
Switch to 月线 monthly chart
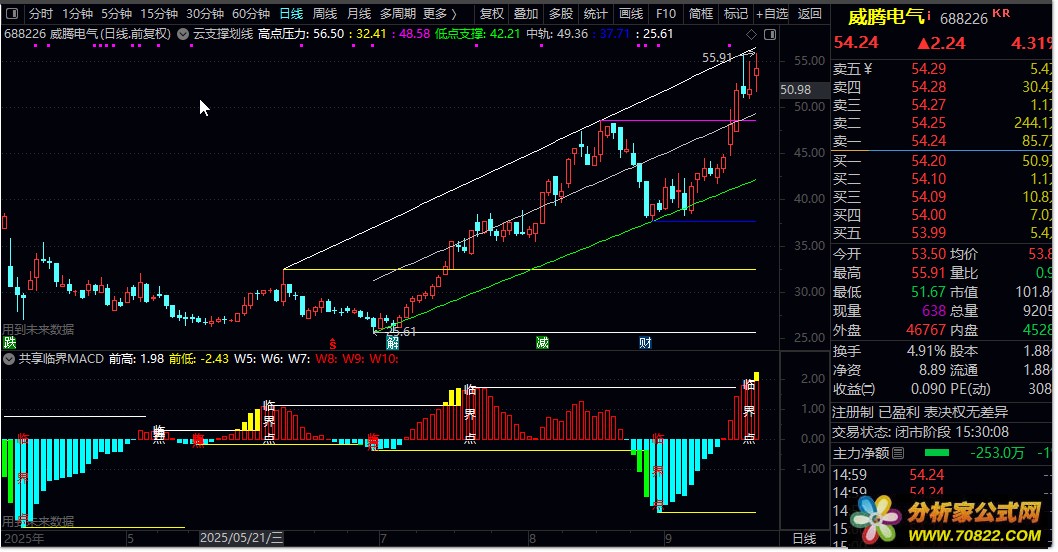pyautogui.click(x=358, y=13)
